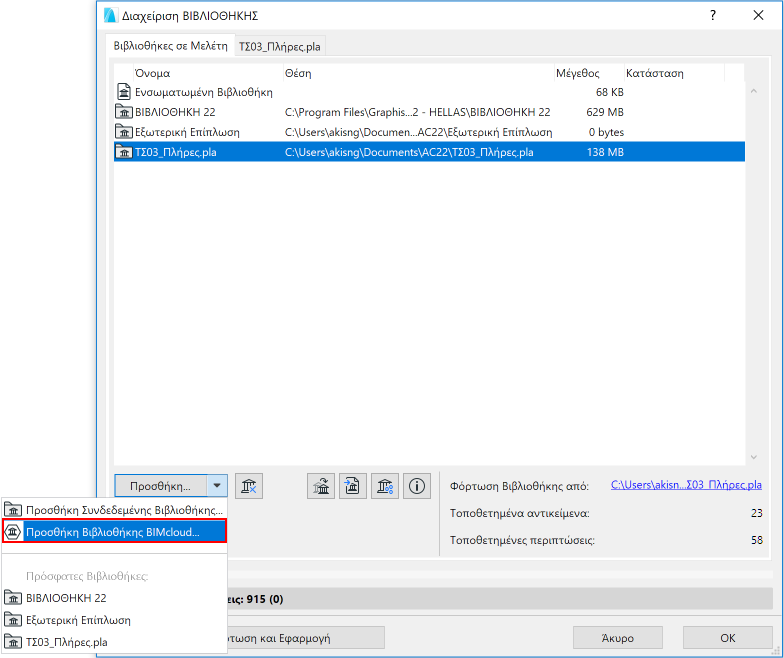Click the Τοποθετημένες περιπτώσεις label

522,540
